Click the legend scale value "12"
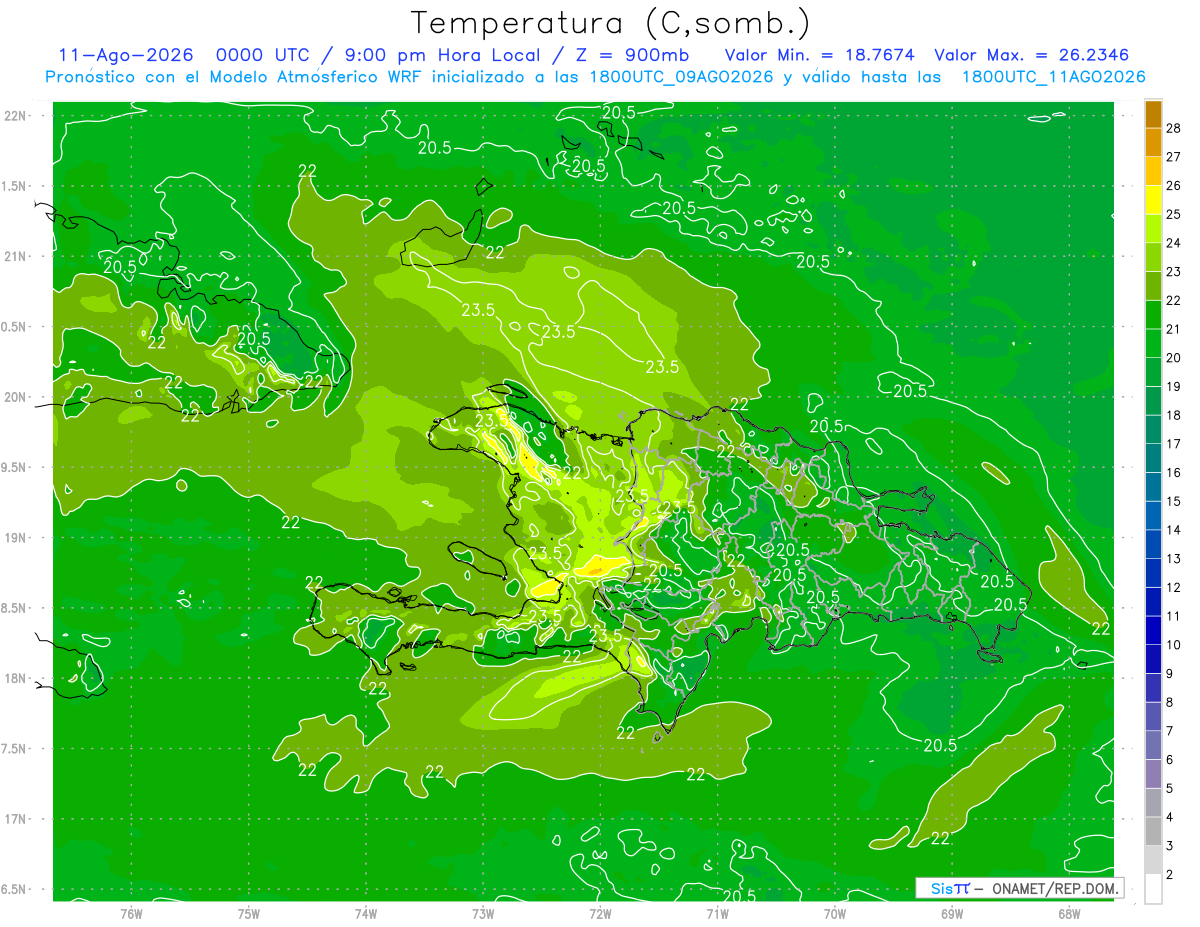 tap(1174, 587)
